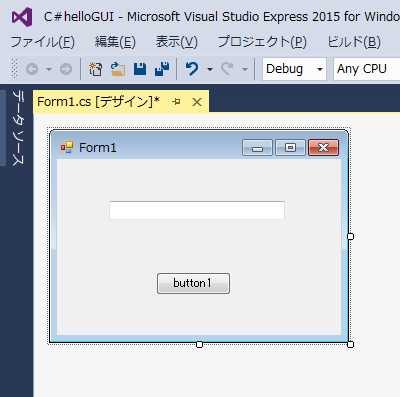Click the Save All icon

(x=162, y=69)
